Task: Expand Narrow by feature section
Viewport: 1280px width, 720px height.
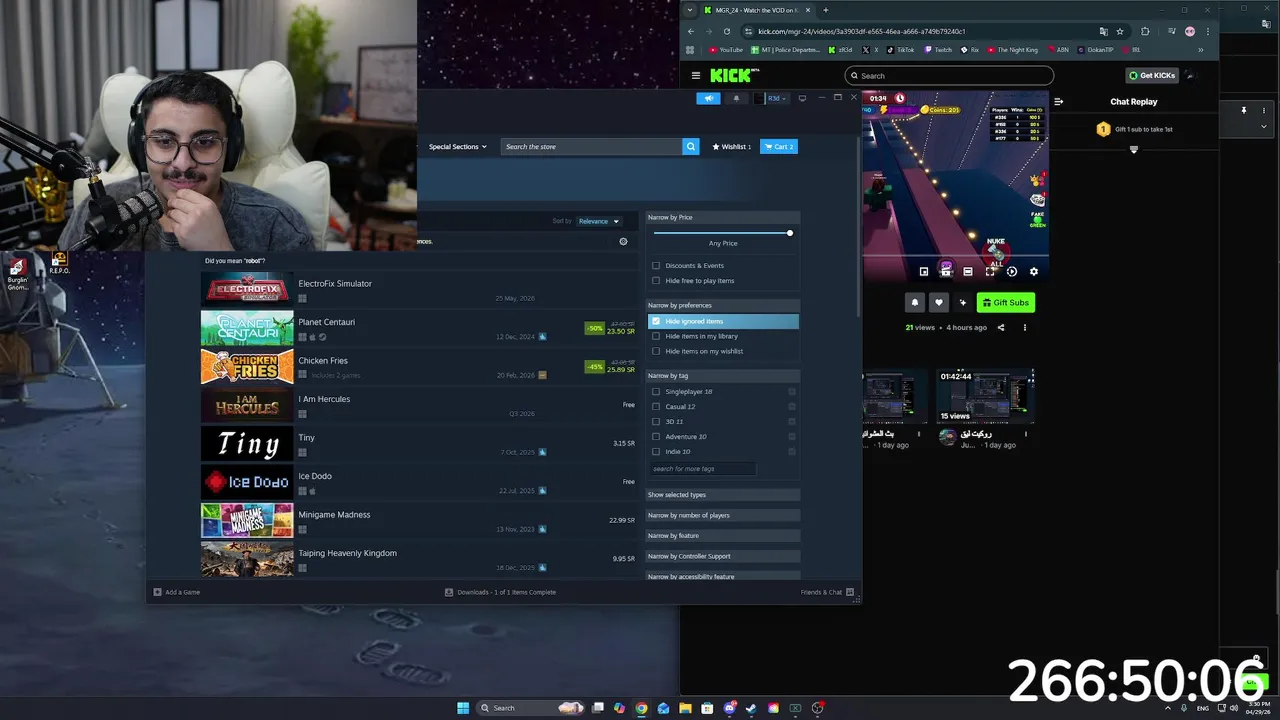Action: tap(722, 535)
